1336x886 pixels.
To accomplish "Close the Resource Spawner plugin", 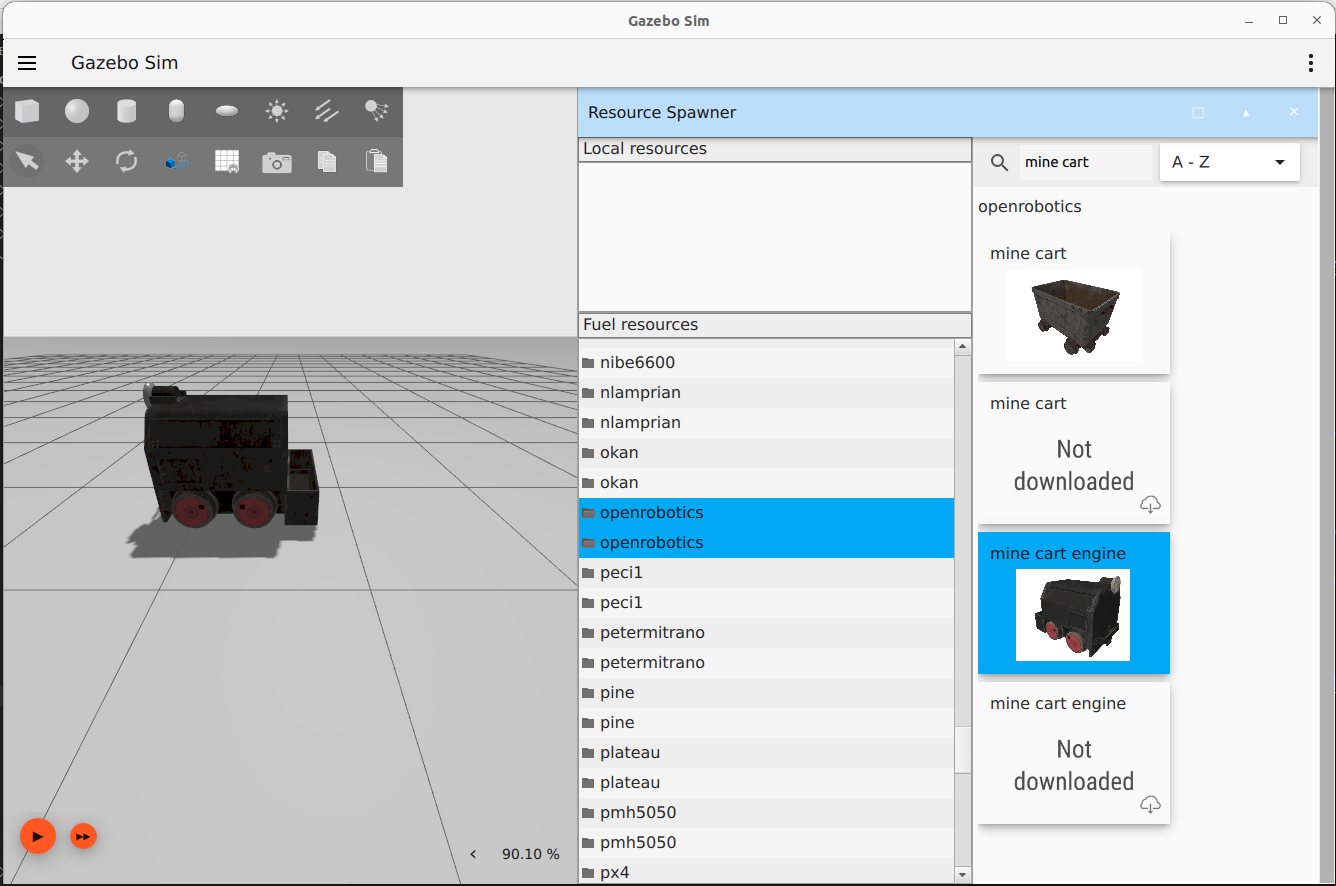I will pyautogui.click(x=1294, y=112).
